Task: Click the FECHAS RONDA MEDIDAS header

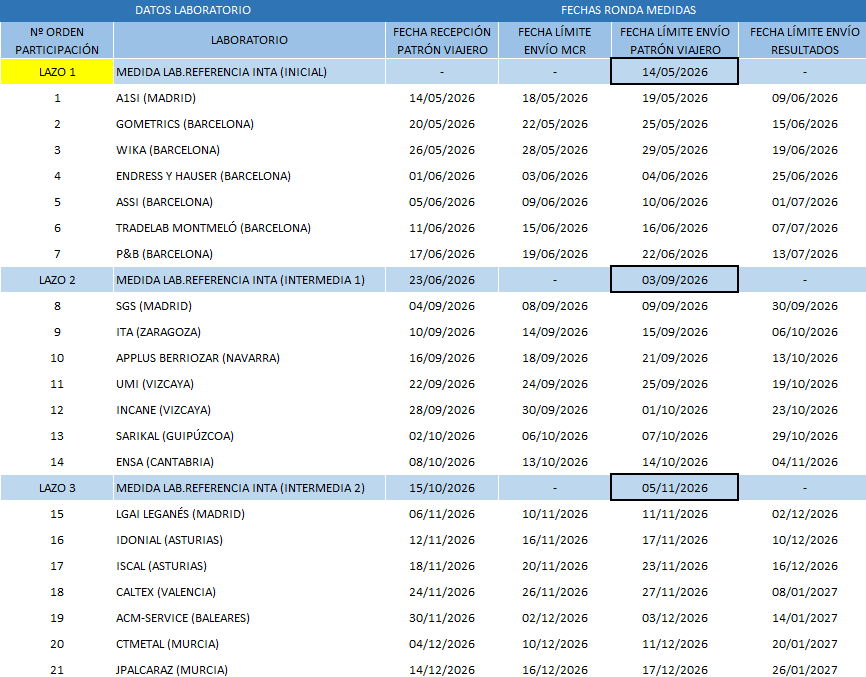Action: coord(628,10)
